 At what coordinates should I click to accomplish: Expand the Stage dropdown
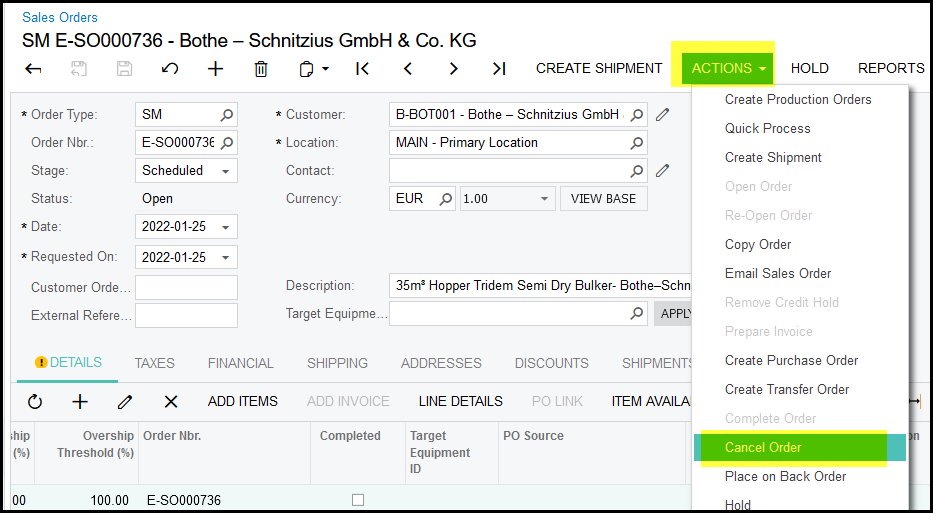(227, 171)
